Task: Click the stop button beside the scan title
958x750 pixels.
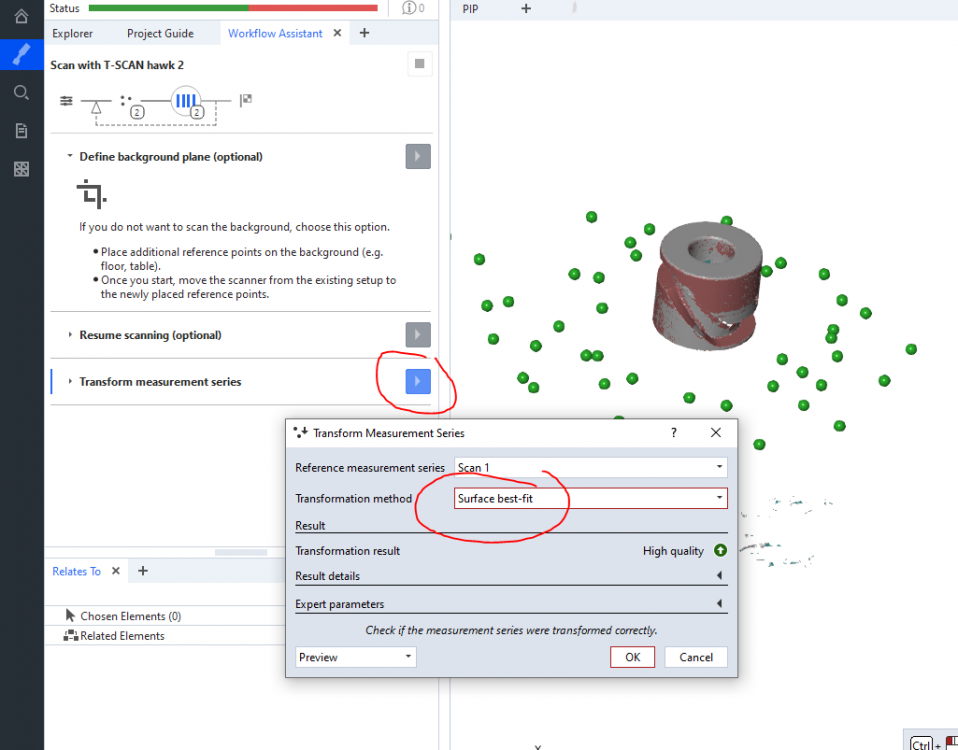Action: click(419, 65)
